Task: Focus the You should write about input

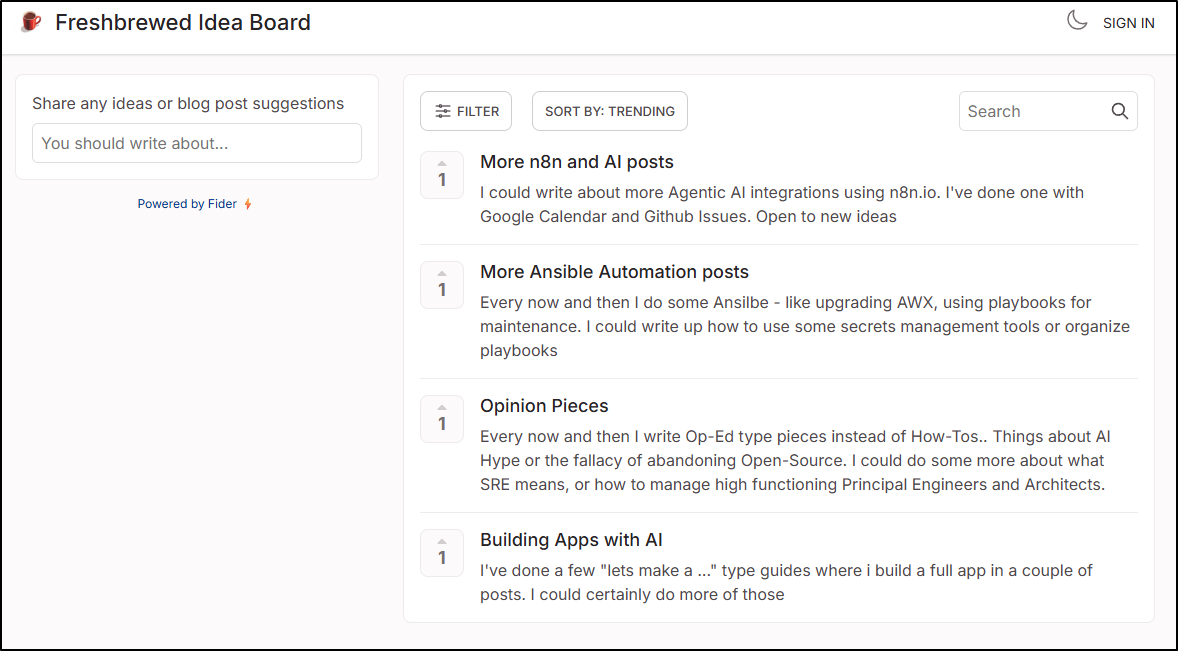Action: pyautogui.click(x=197, y=143)
